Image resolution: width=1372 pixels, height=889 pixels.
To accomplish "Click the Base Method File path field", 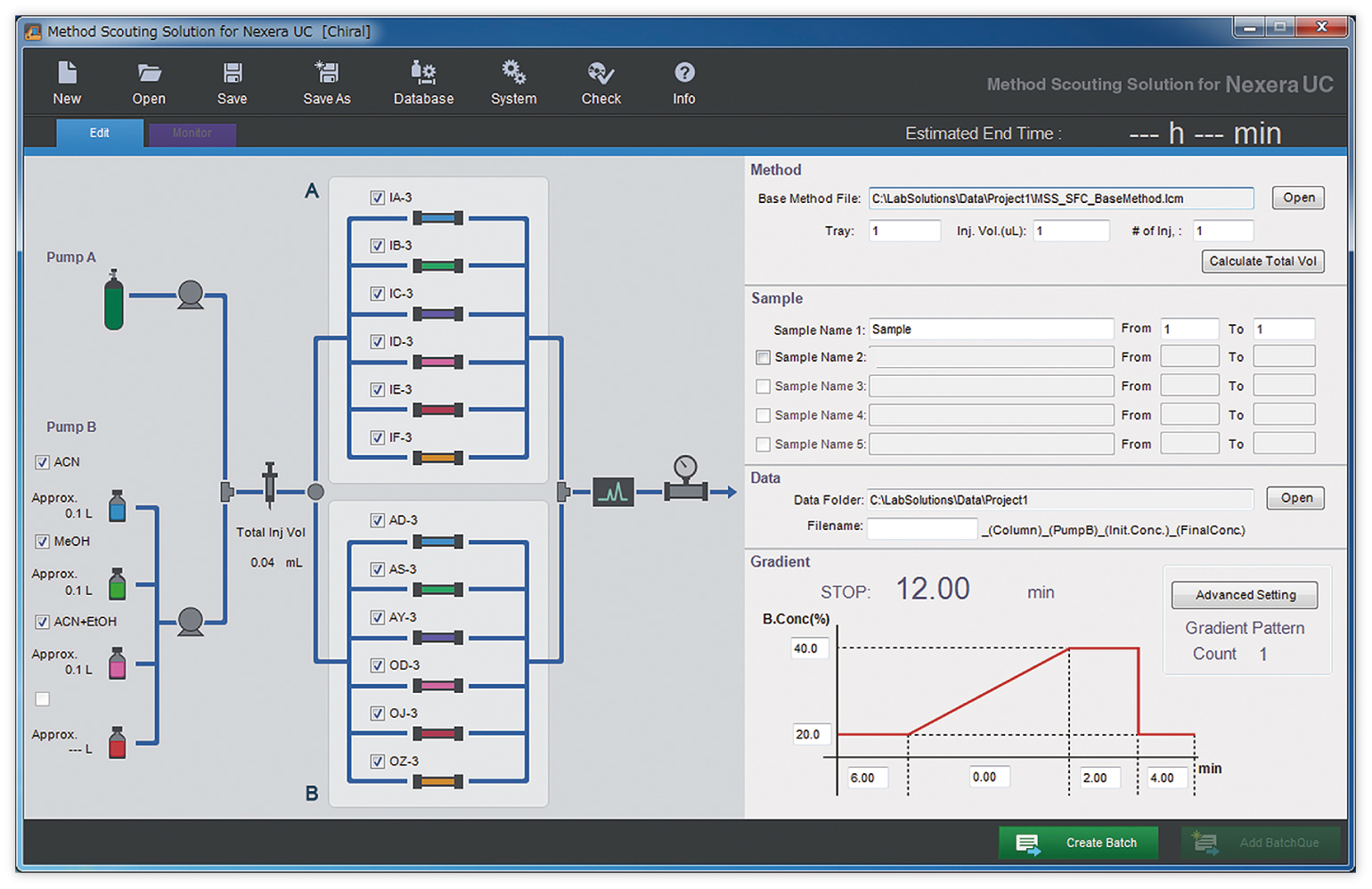I will (1060, 199).
